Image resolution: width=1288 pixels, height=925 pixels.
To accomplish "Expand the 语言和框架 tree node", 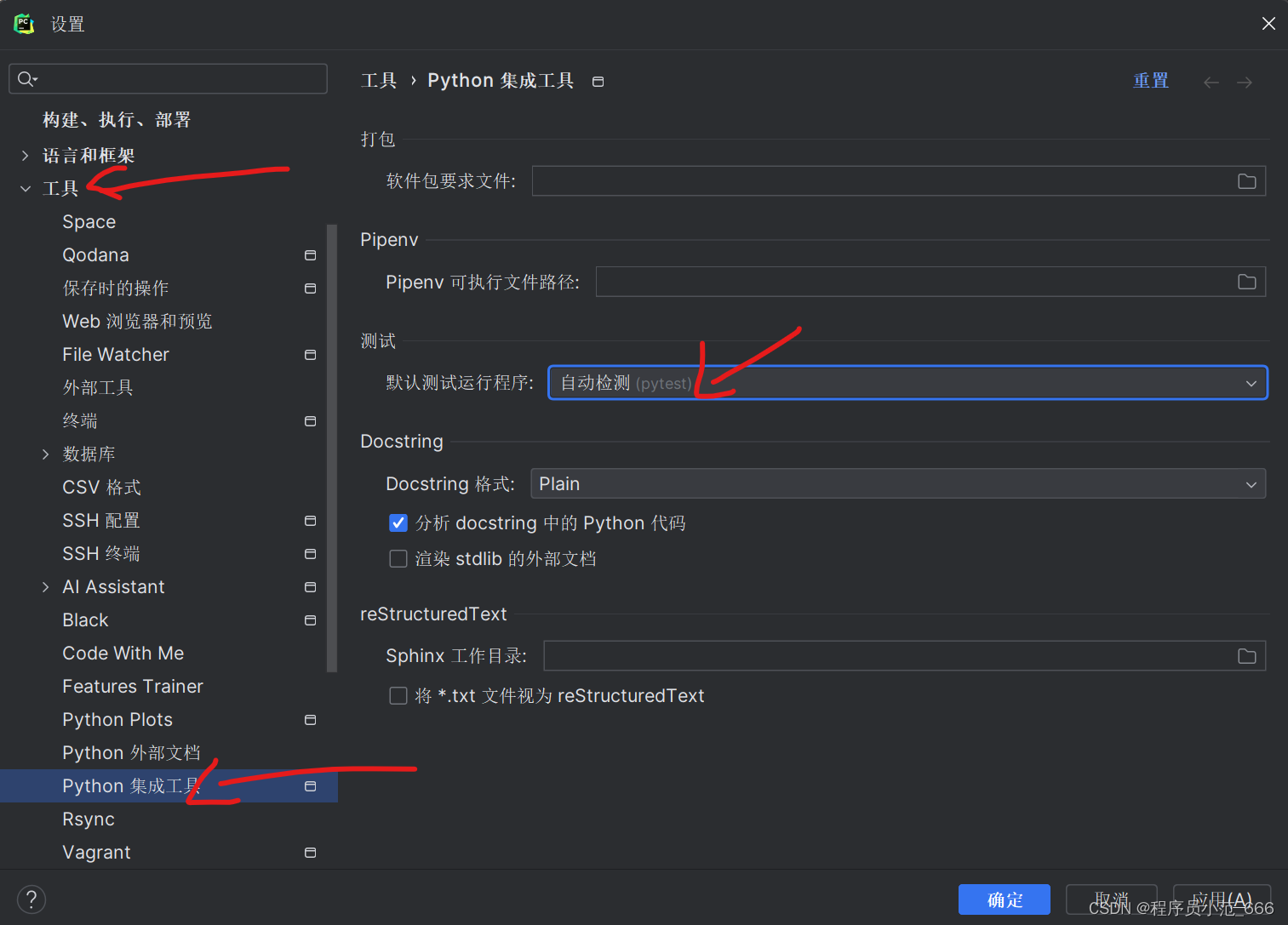I will (25, 156).
